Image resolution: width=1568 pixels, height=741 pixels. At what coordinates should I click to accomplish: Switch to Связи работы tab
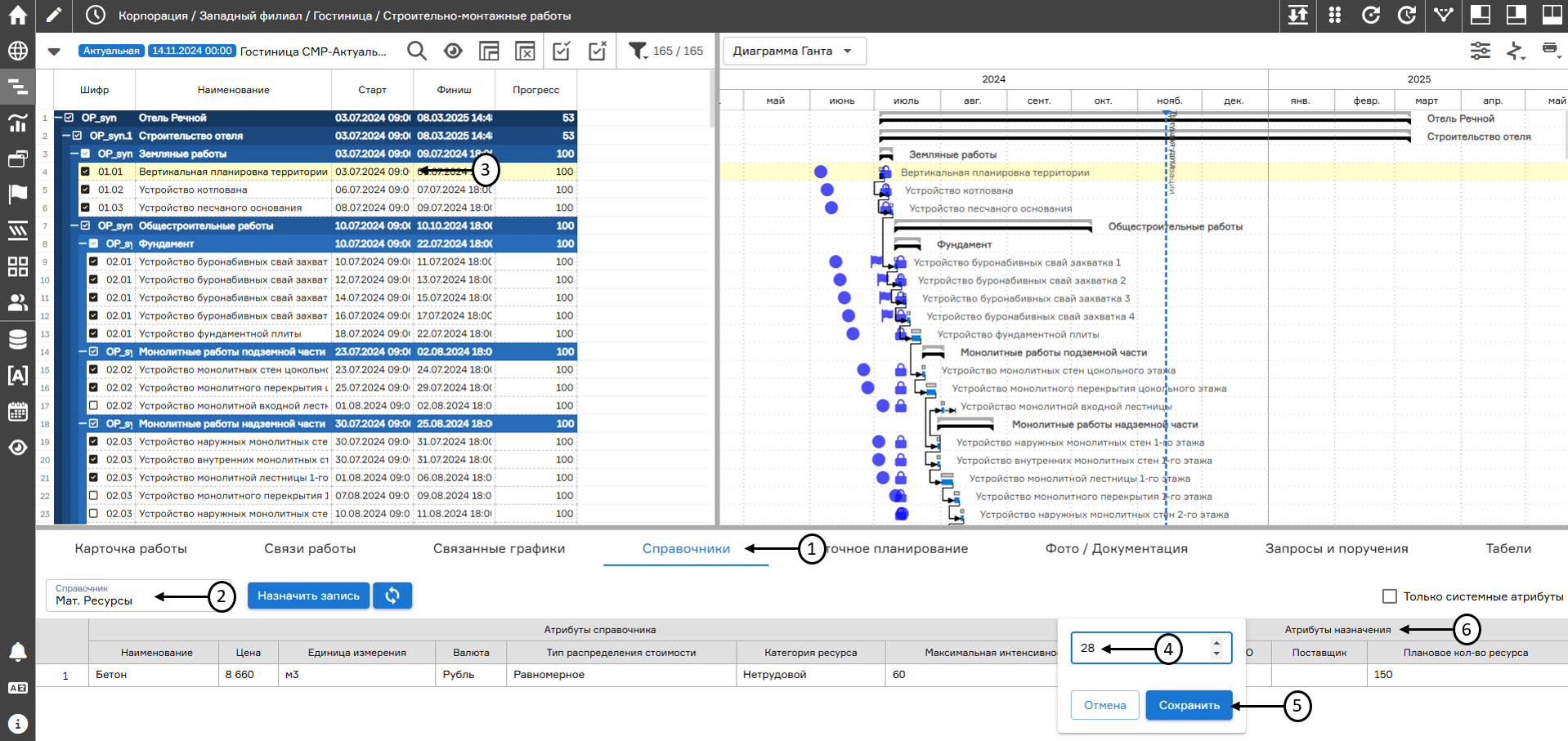(310, 548)
